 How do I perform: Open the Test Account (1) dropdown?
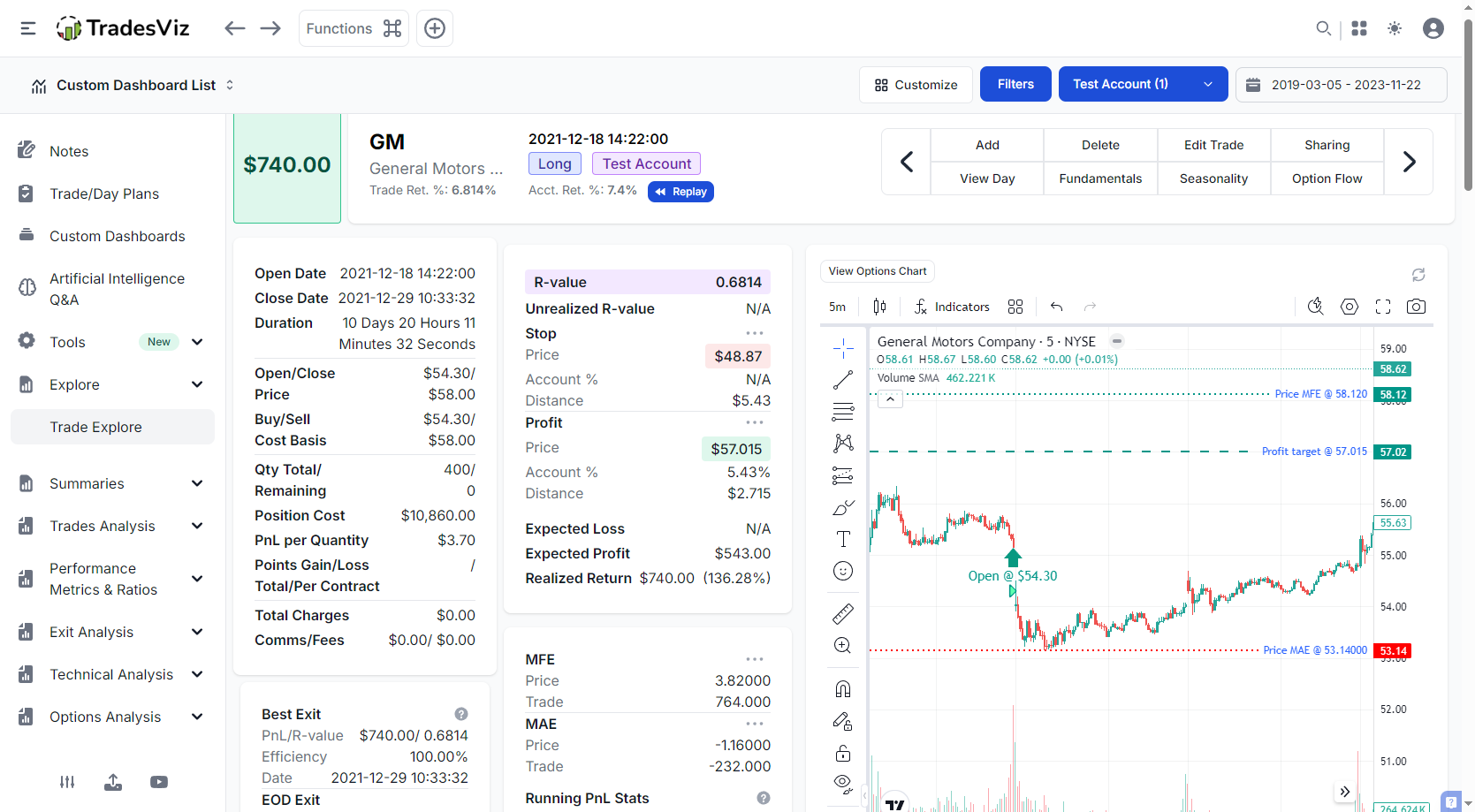[1143, 84]
